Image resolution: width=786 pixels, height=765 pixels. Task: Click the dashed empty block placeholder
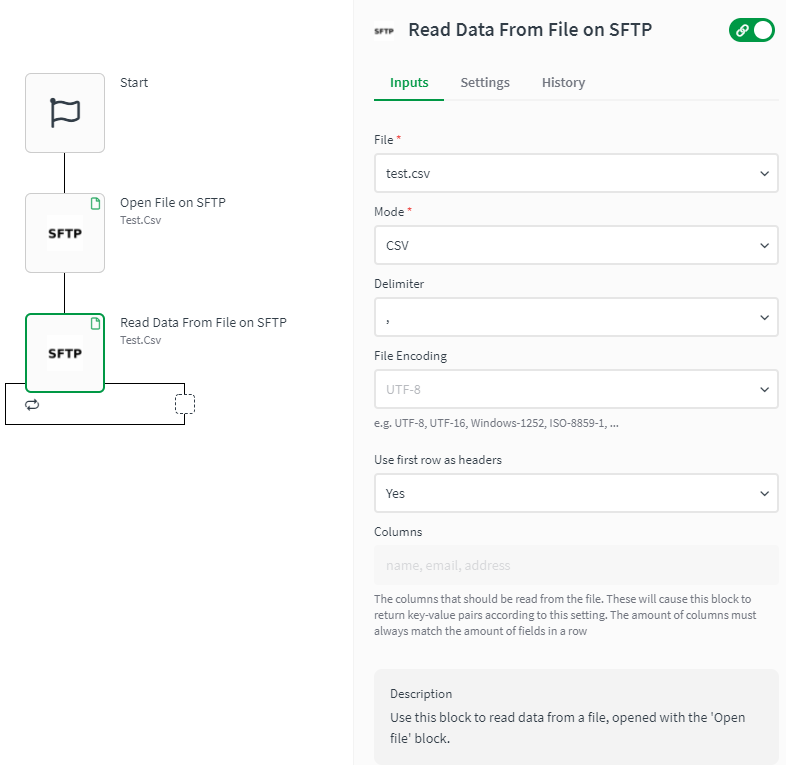click(185, 404)
